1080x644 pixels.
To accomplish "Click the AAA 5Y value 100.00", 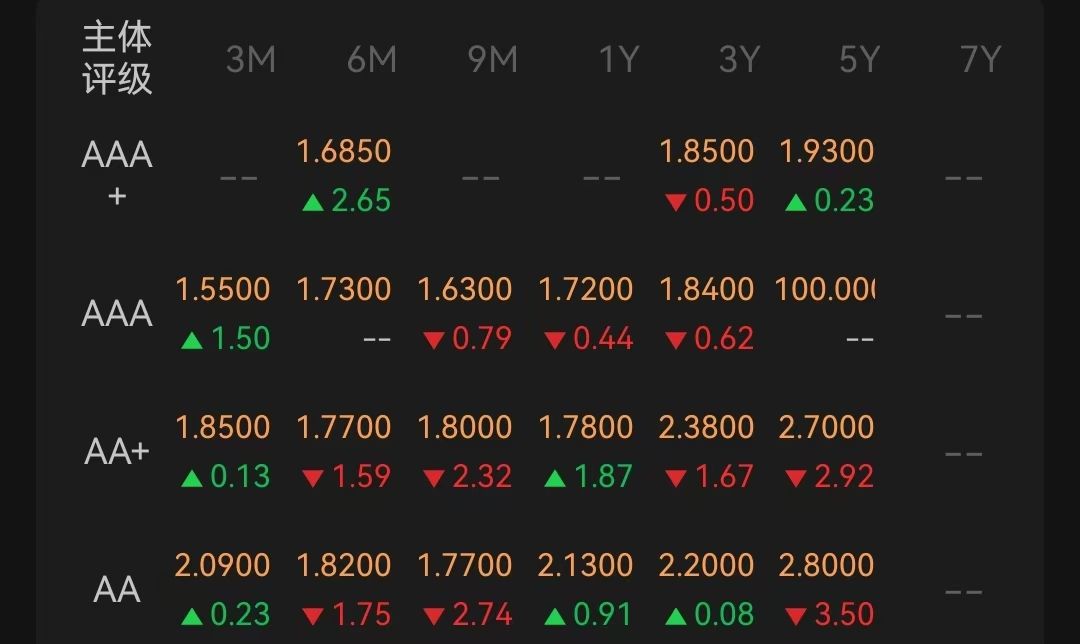I will [x=825, y=290].
